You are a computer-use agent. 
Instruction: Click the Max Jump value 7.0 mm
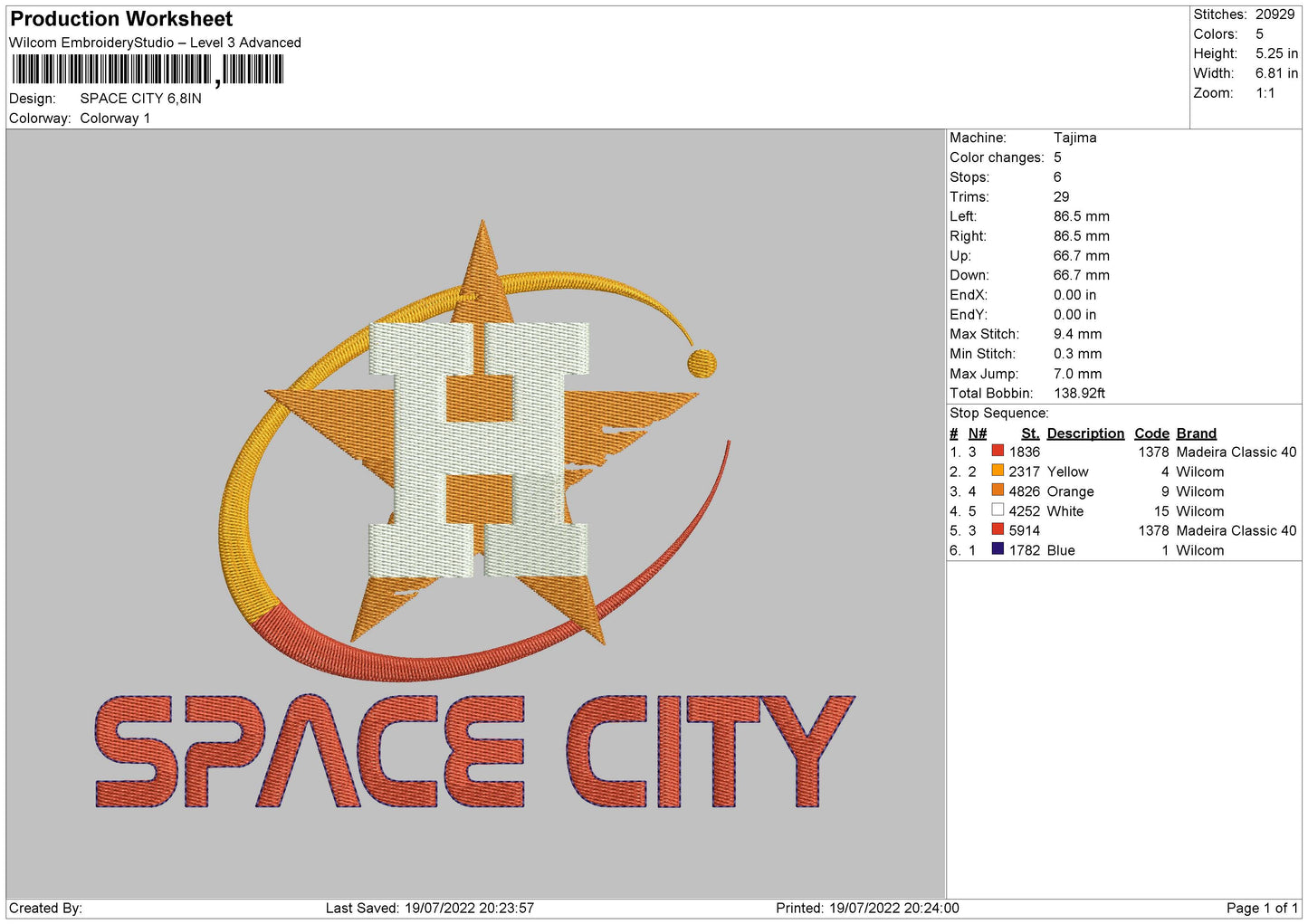point(1077,374)
